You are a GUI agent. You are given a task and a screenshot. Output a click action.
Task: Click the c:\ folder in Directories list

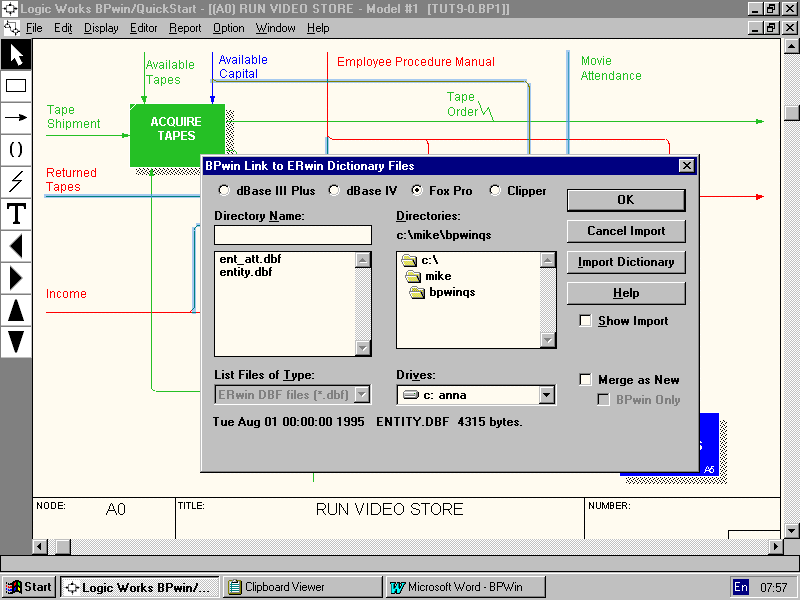419,260
